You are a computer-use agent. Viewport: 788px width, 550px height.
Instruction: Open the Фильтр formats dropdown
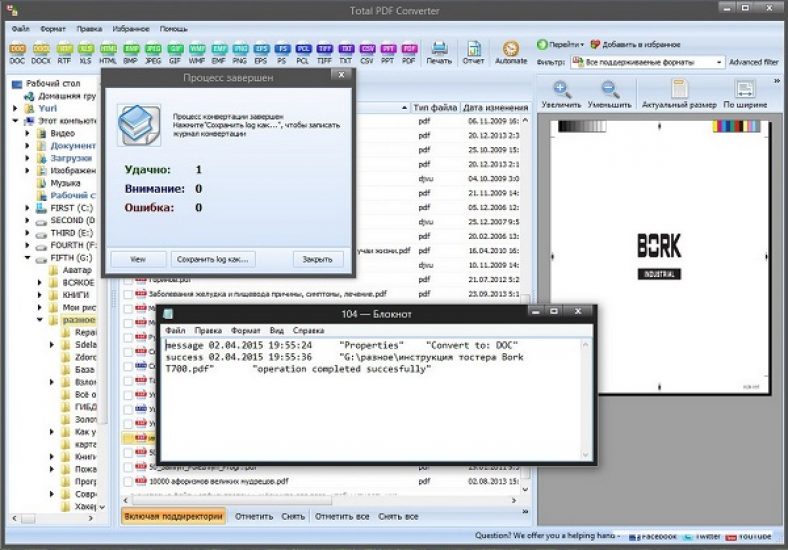coord(719,62)
